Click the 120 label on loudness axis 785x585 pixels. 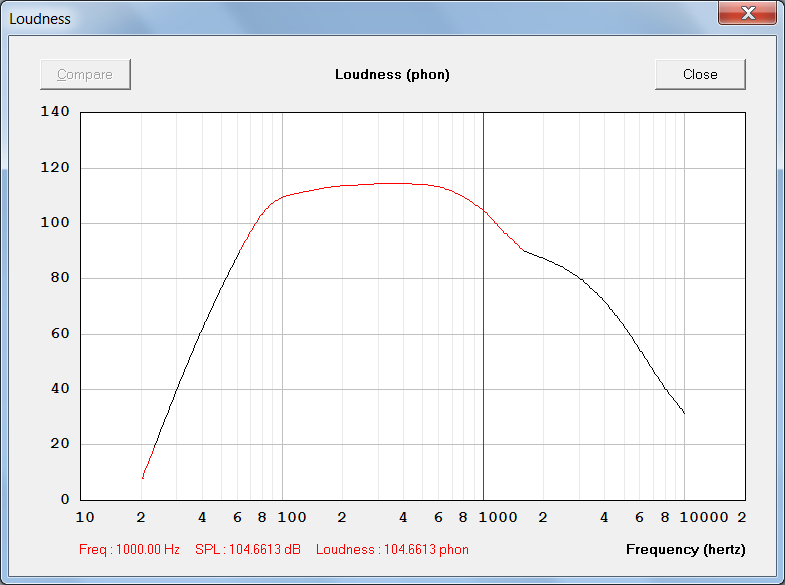tap(55, 167)
